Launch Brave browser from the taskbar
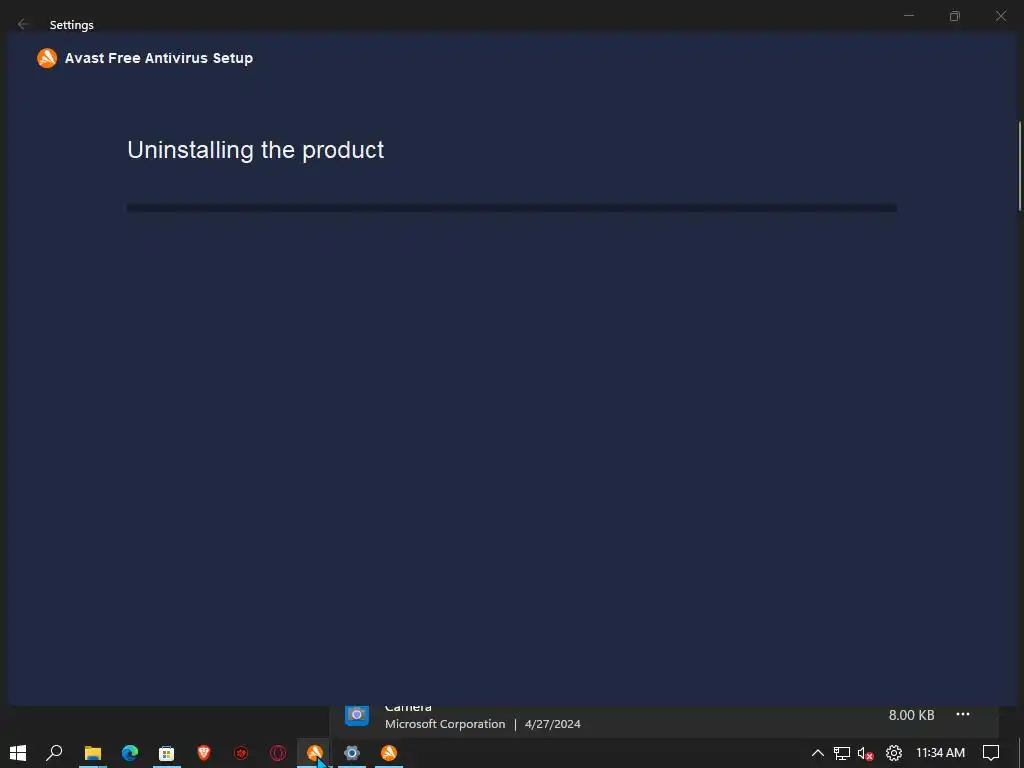The height and width of the screenshot is (768, 1024). [x=204, y=753]
